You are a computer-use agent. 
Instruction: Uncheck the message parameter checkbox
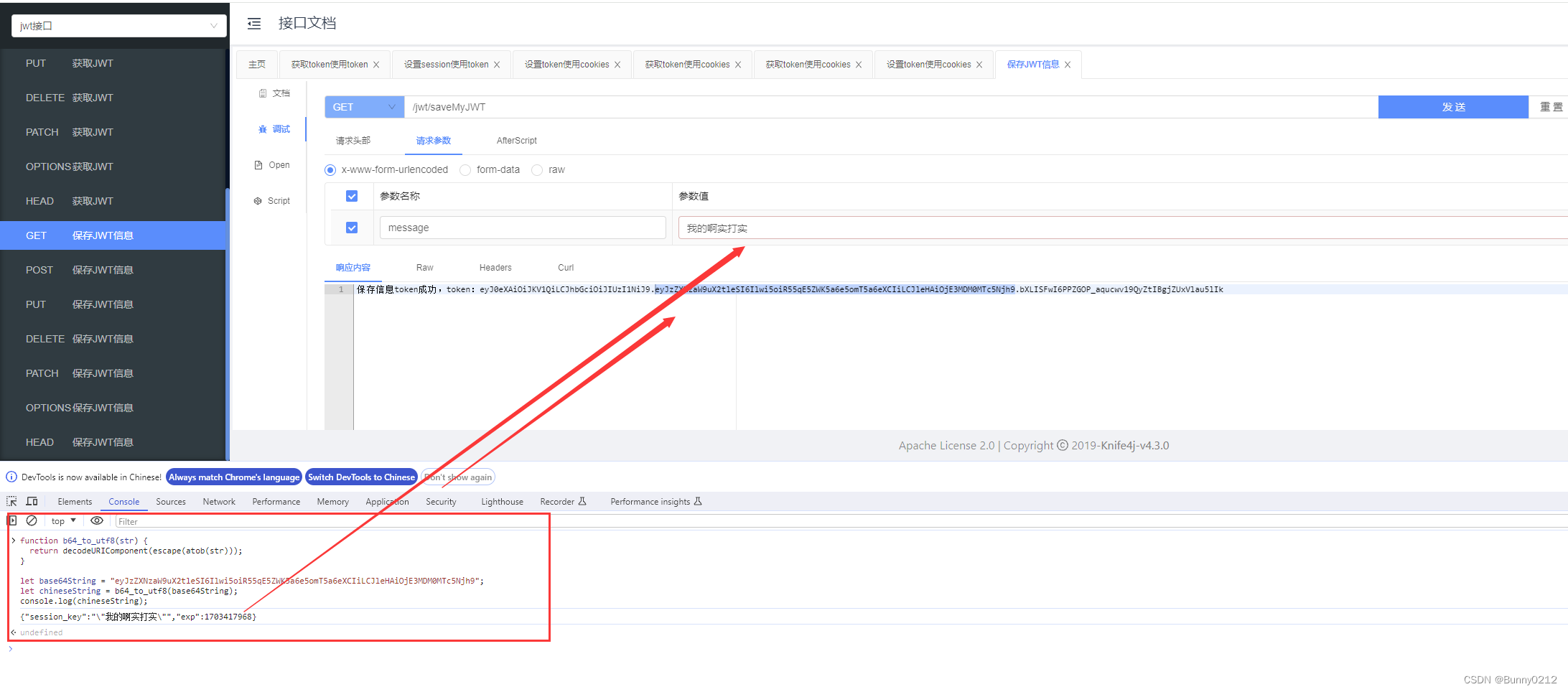(352, 228)
